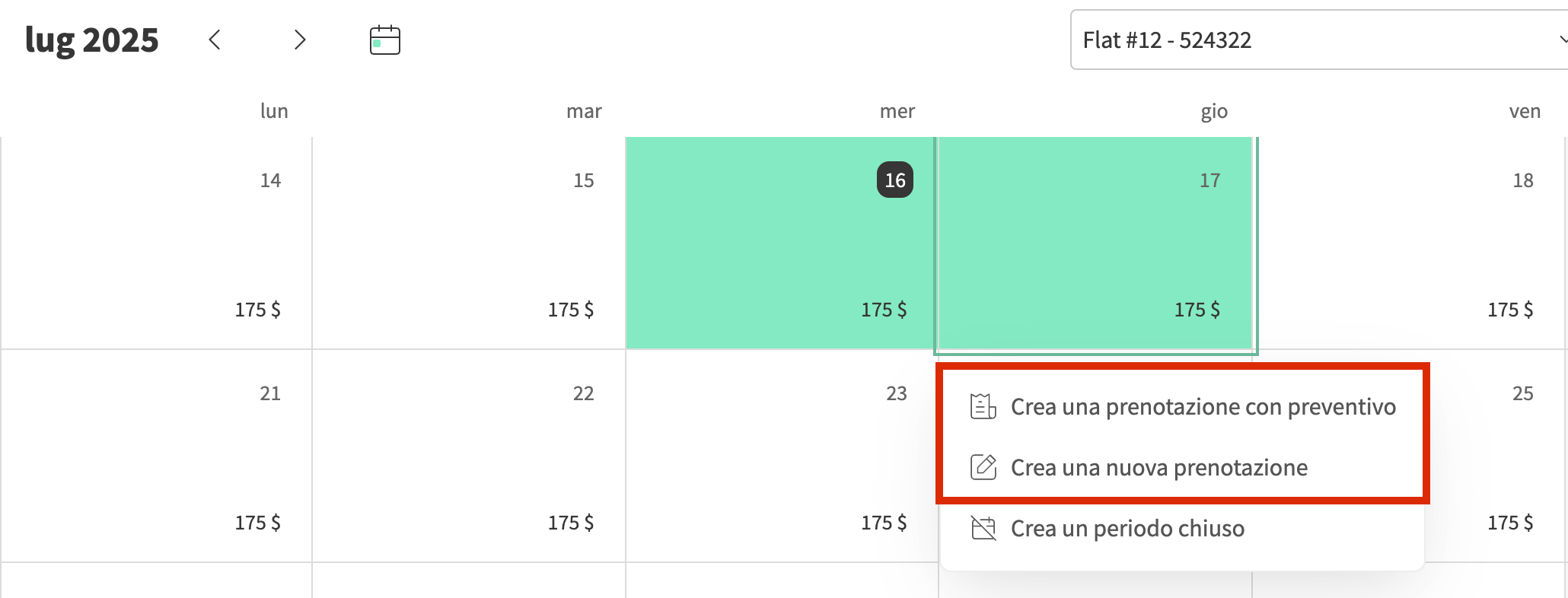The image size is (1568, 598).
Task: Select Crea un periodo chiuso
Action: pos(1127,528)
